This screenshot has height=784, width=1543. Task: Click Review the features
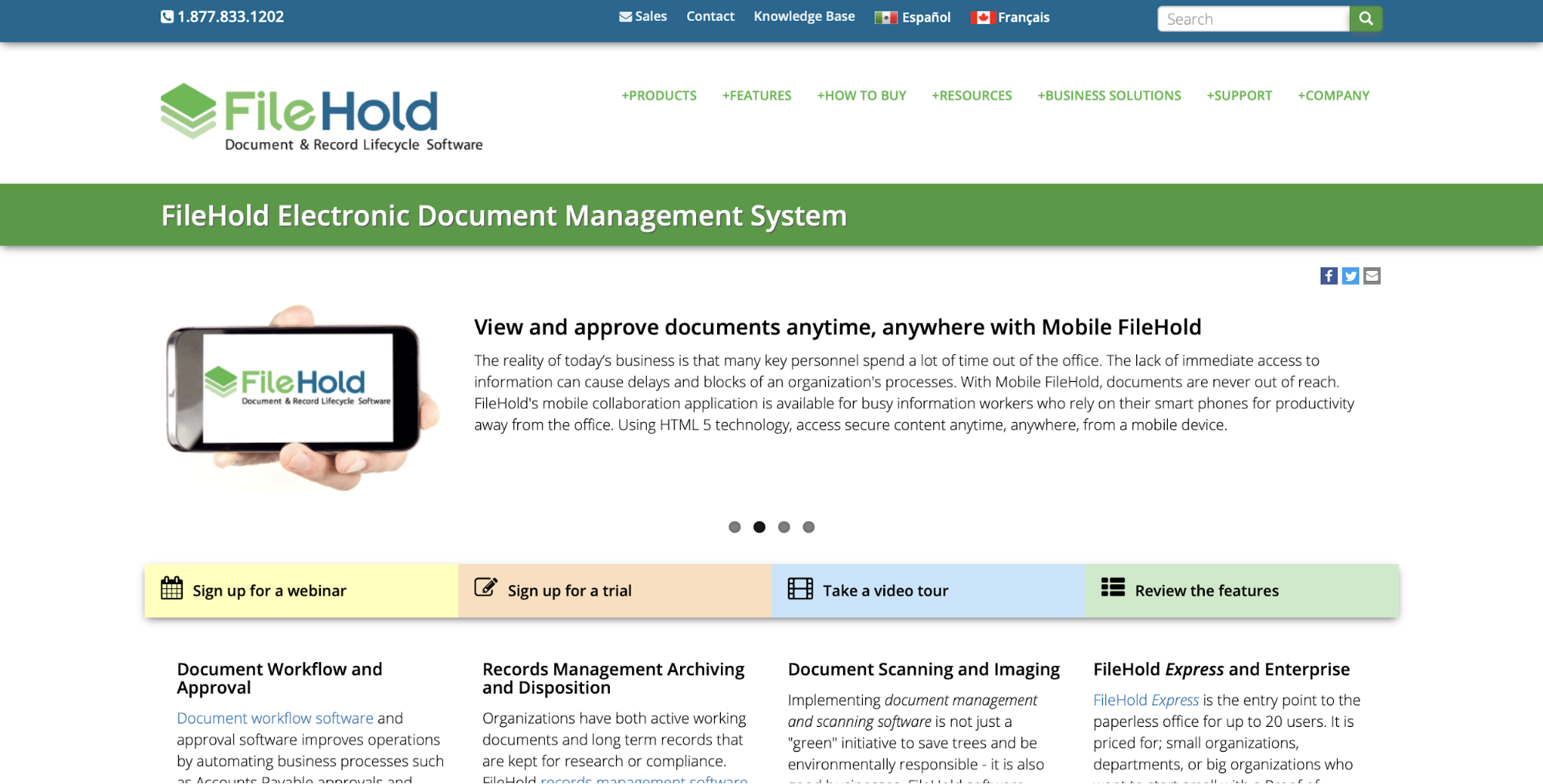tap(1242, 590)
